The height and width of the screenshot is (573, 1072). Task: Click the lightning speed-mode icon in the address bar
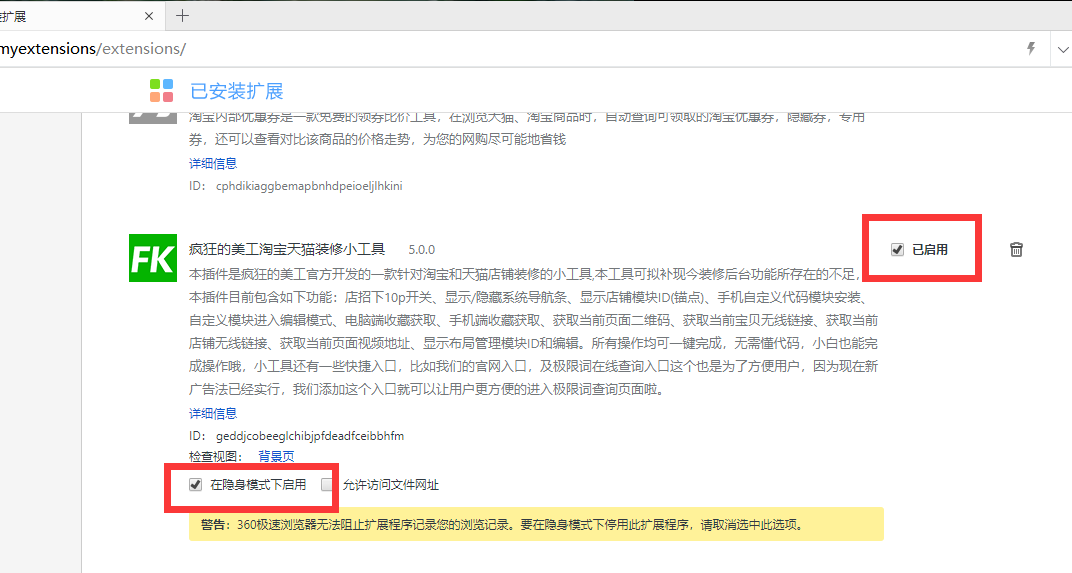click(x=1031, y=49)
